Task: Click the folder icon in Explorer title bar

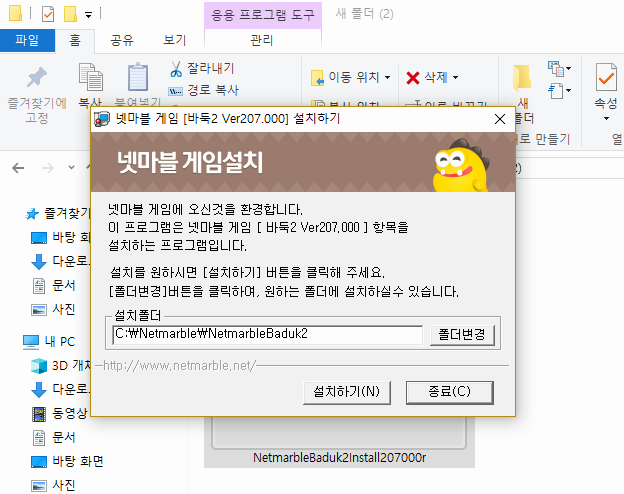Action: pyautogui.click(x=15, y=13)
